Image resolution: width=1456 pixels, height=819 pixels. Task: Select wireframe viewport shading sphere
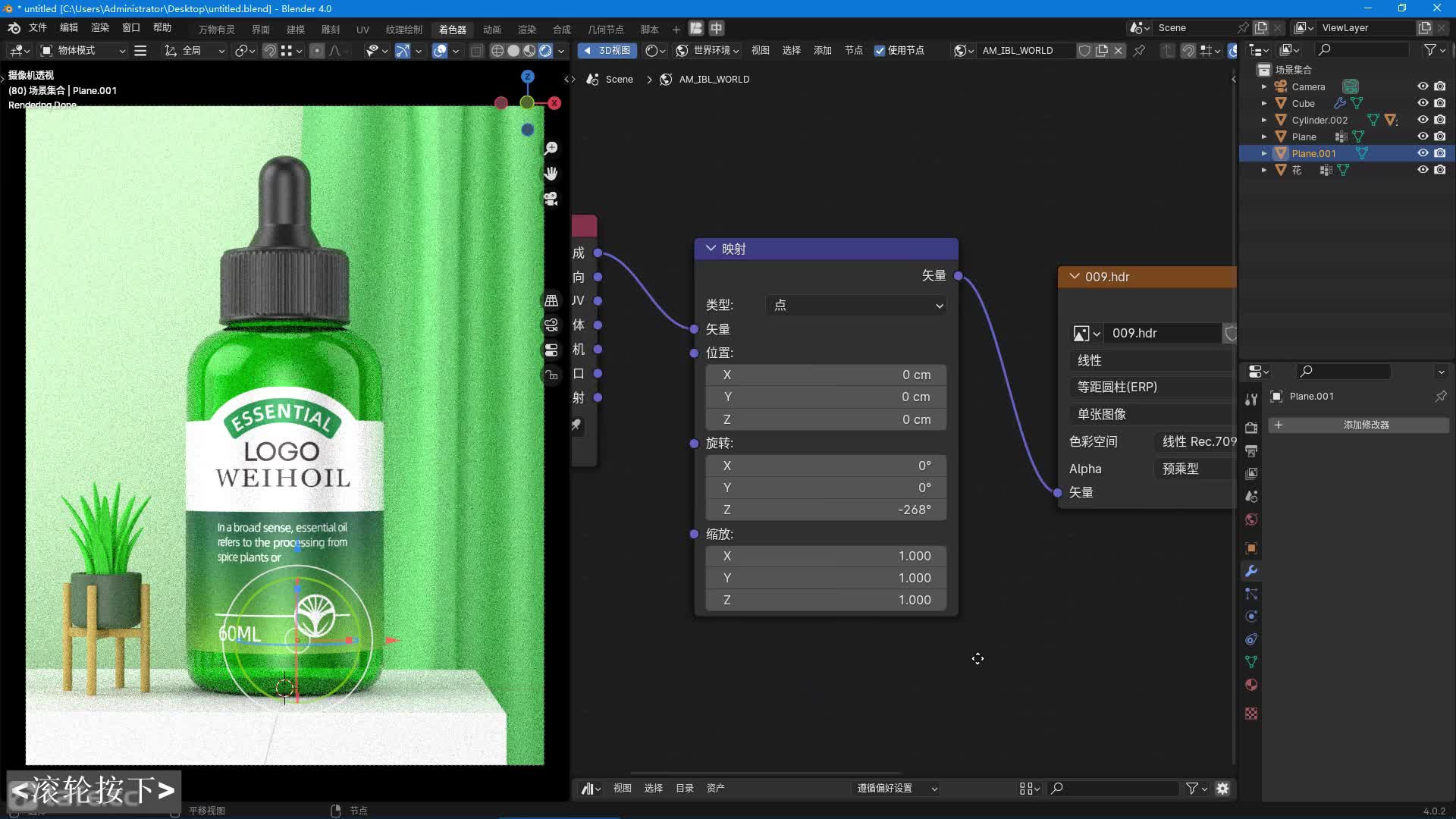point(497,50)
